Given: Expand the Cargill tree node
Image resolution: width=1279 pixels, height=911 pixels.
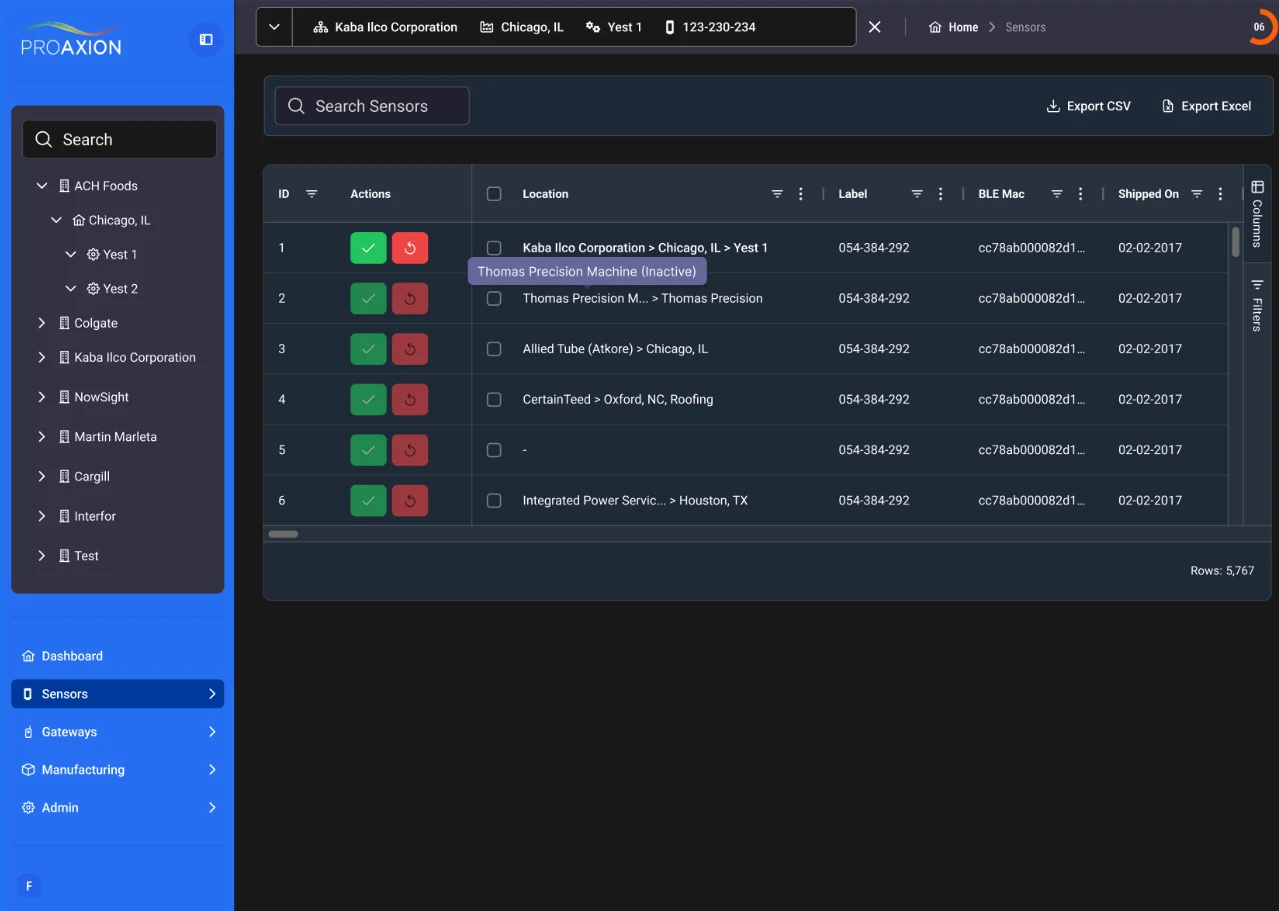Looking at the screenshot, I should [x=42, y=476].
